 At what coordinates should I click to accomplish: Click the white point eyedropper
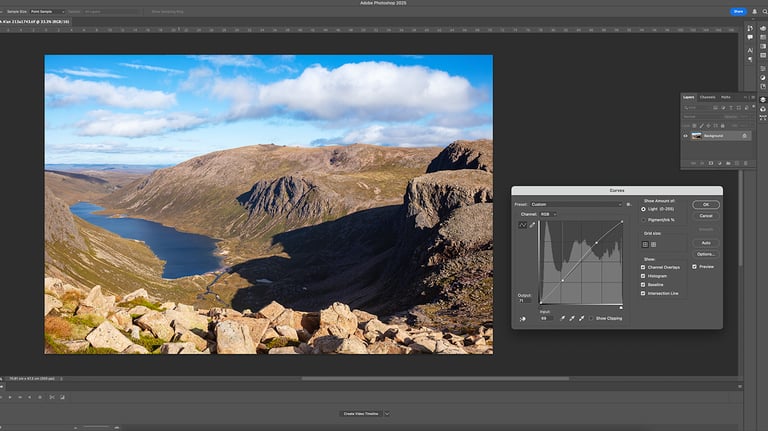click(582, 318)
